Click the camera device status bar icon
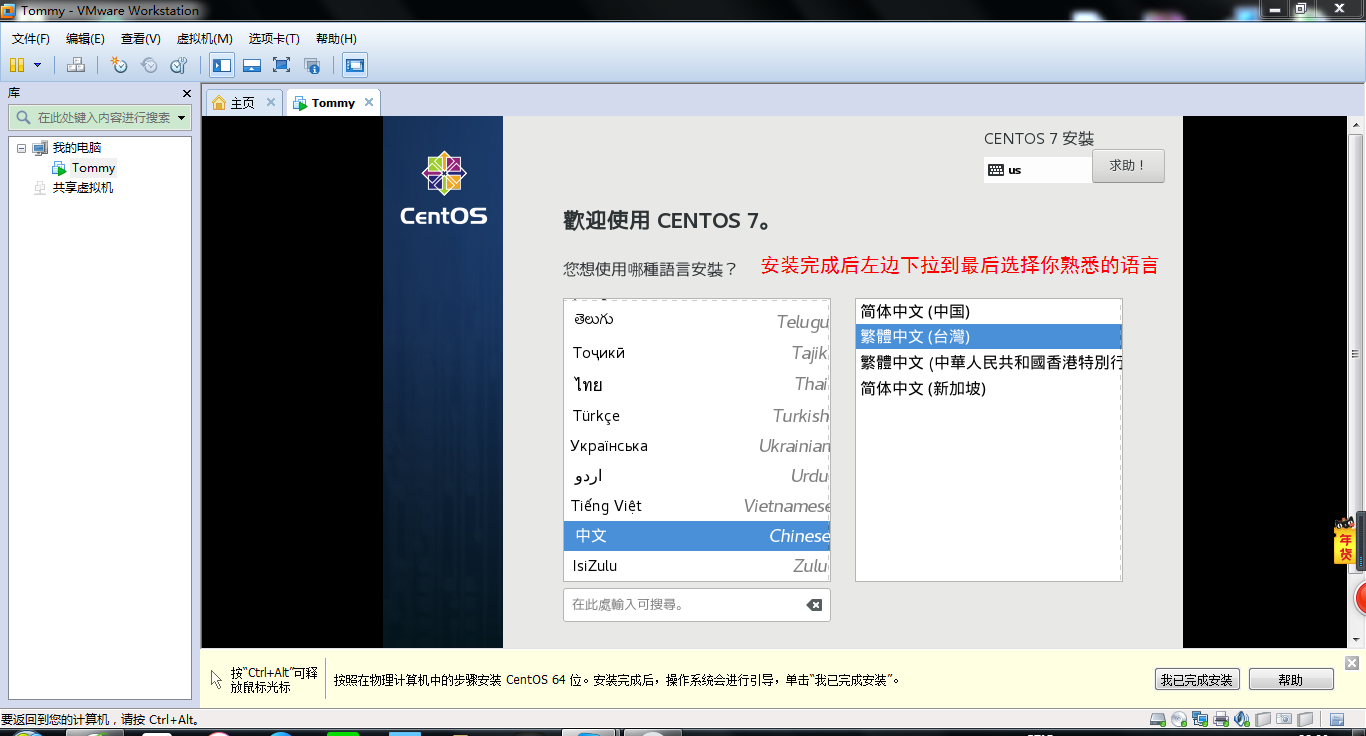The height and width of the screenshot is (736, 1366). (1284, 719)
